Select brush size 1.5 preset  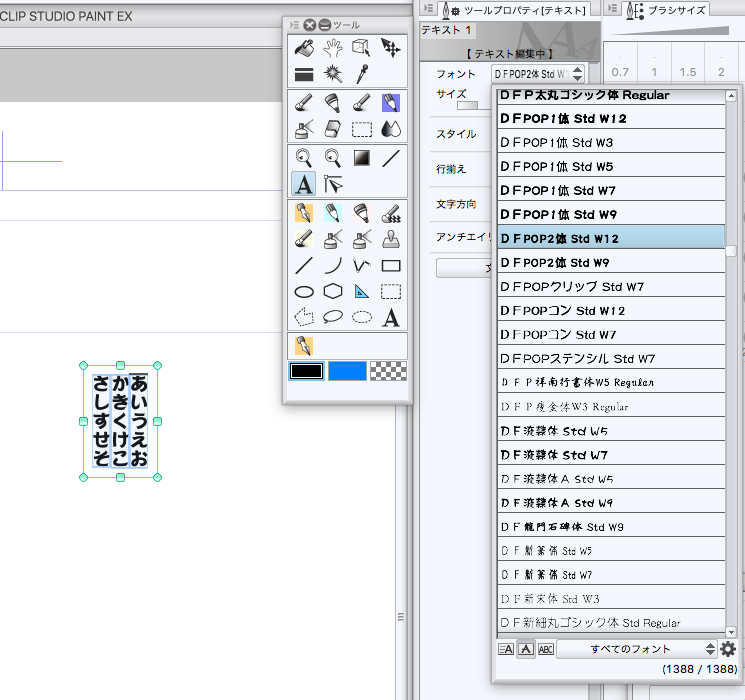[x=688, y=72]
